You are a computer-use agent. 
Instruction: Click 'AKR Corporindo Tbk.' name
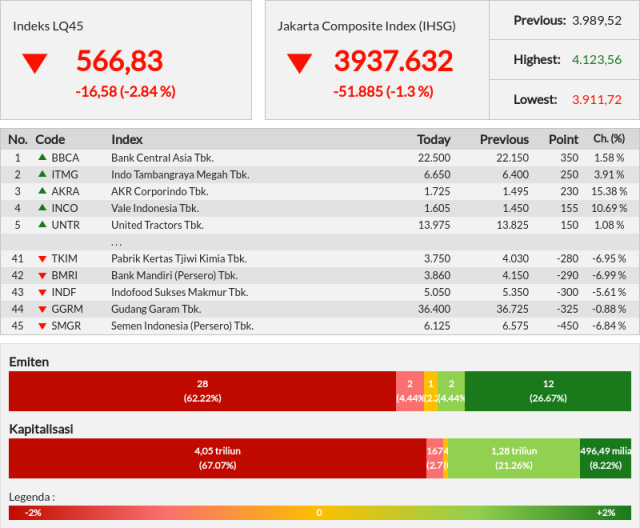[x=160, y=191]
